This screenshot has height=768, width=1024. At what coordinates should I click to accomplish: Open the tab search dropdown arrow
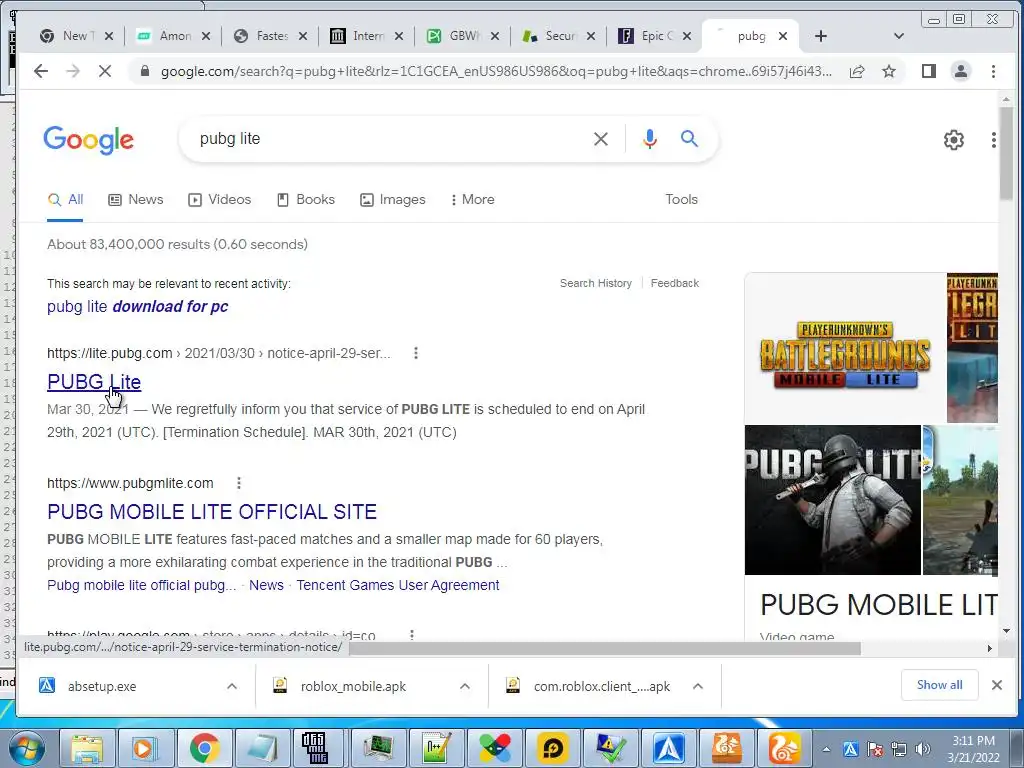pyautogui.click(x=899, y=36)
